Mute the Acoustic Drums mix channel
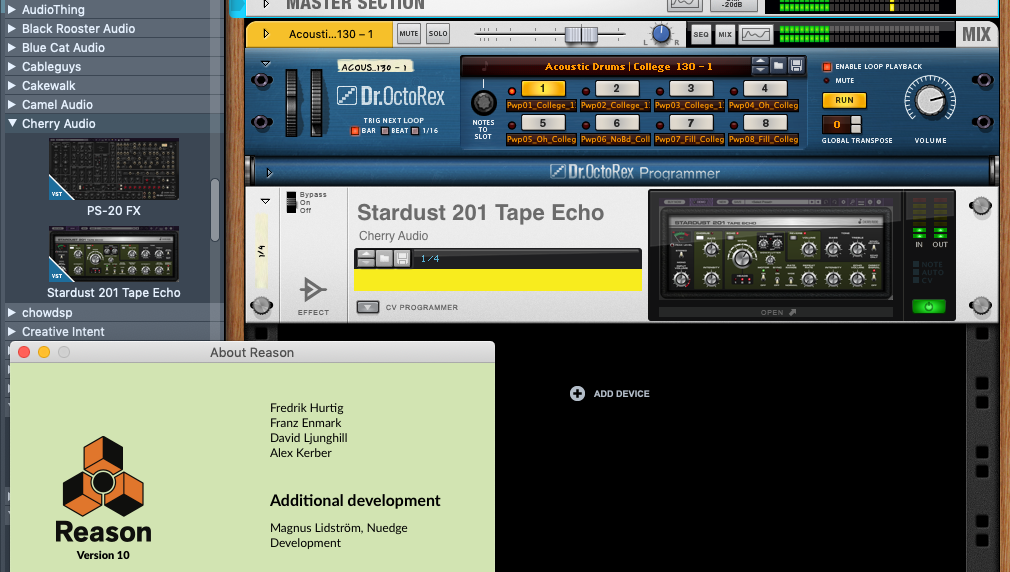This screenshot has width=1010, height=572. (x=408, y=33)
